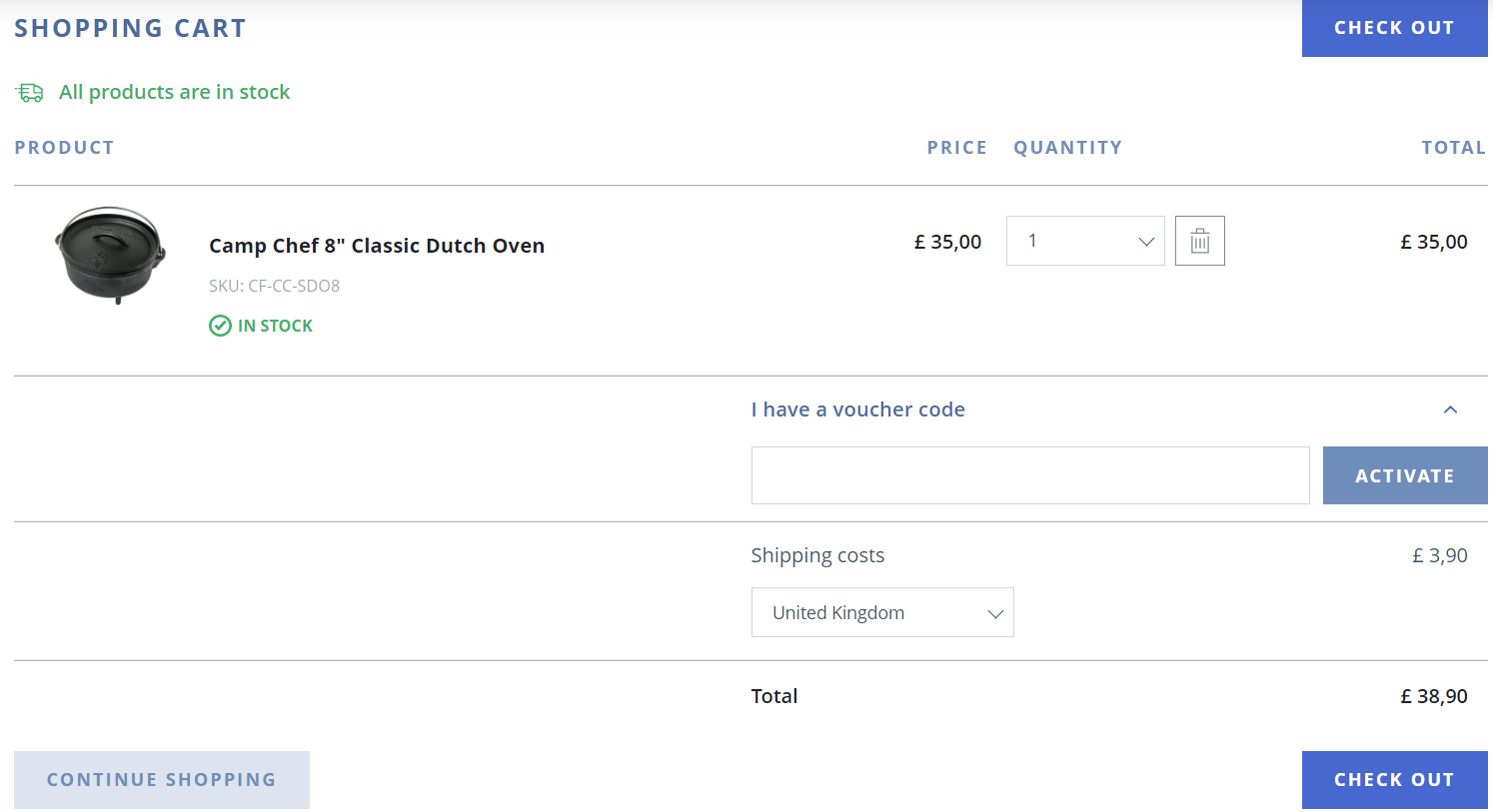Screen dimensions: 1493x812
Task: Click the delivery truck stock status icon
Action: [29, 93]
